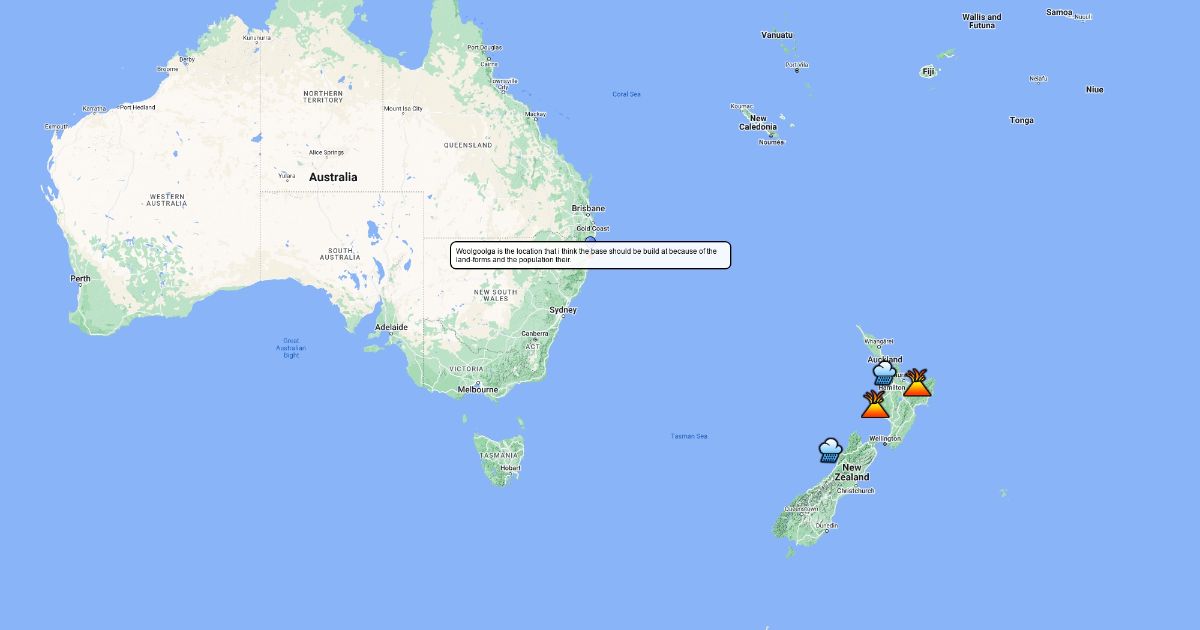
Task: Click the volcano icon east of Hamilton
Action: click(x=917, y=382)
